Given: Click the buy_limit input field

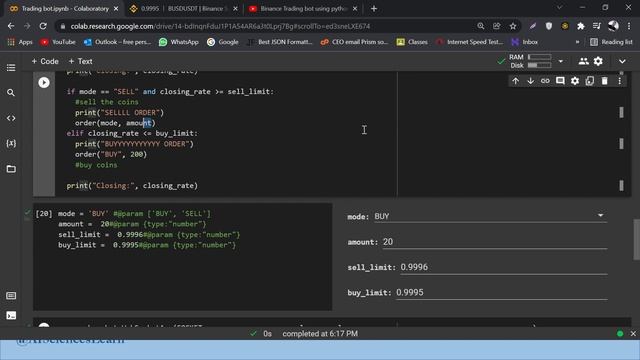Looking at the screenshot, I should pos(502,293).
